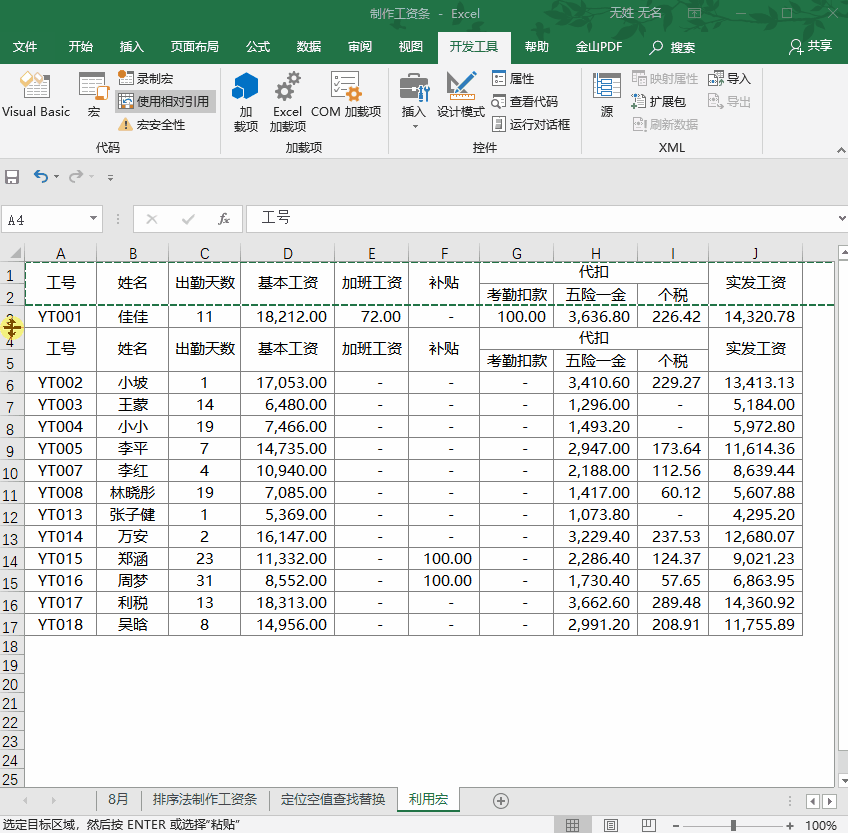The image size is (848, 833).
Task: Expand the Name Box dropdown
Action: 93,219
